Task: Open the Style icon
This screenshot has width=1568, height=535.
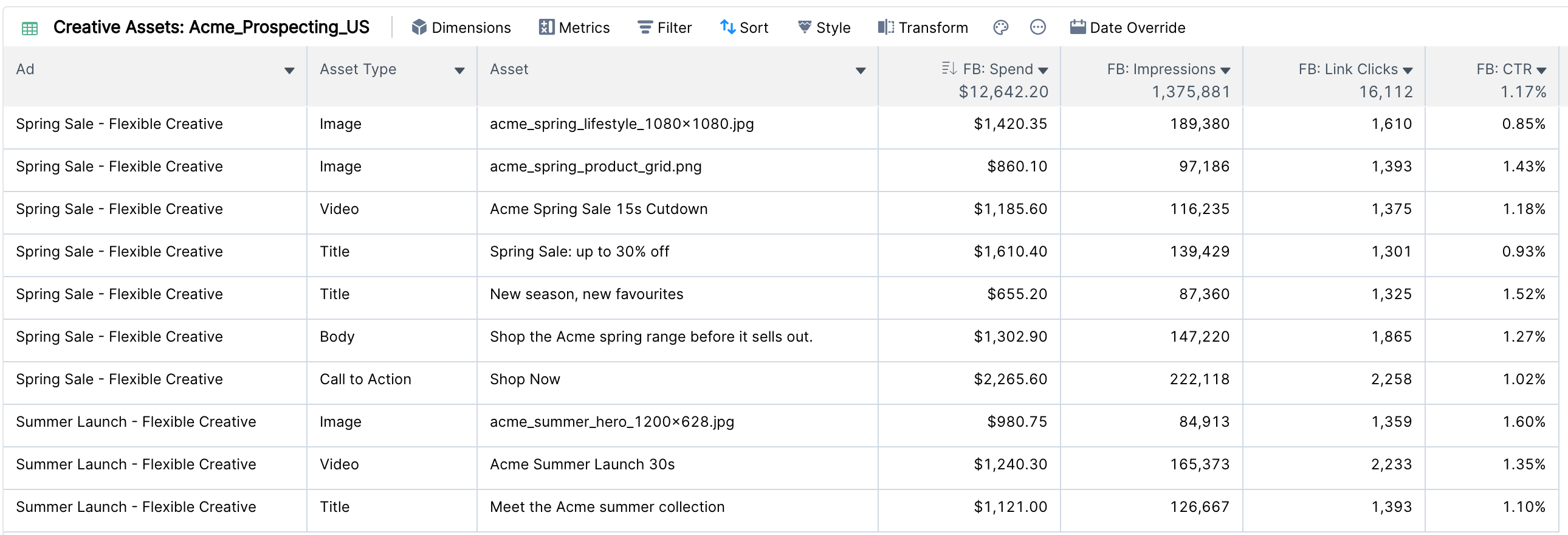Action: click(804, 27)
